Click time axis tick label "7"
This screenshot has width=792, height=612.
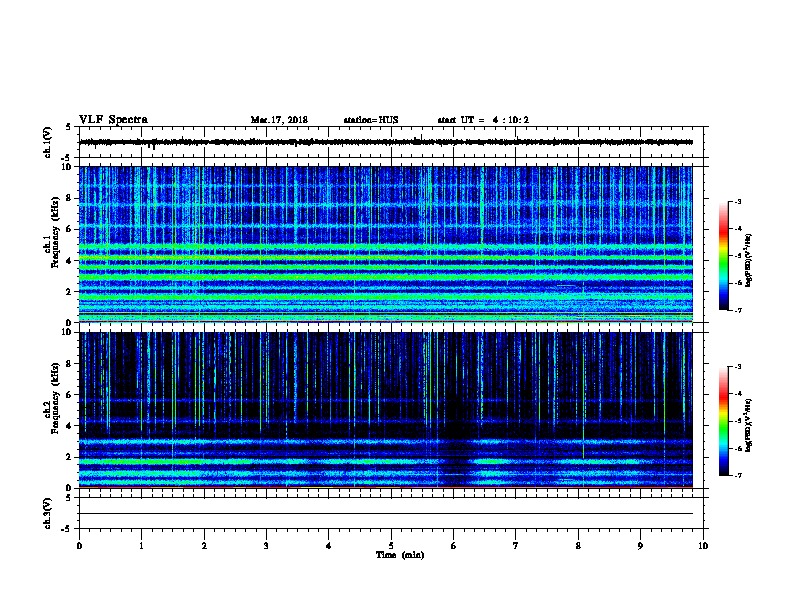tap(516, 545)
